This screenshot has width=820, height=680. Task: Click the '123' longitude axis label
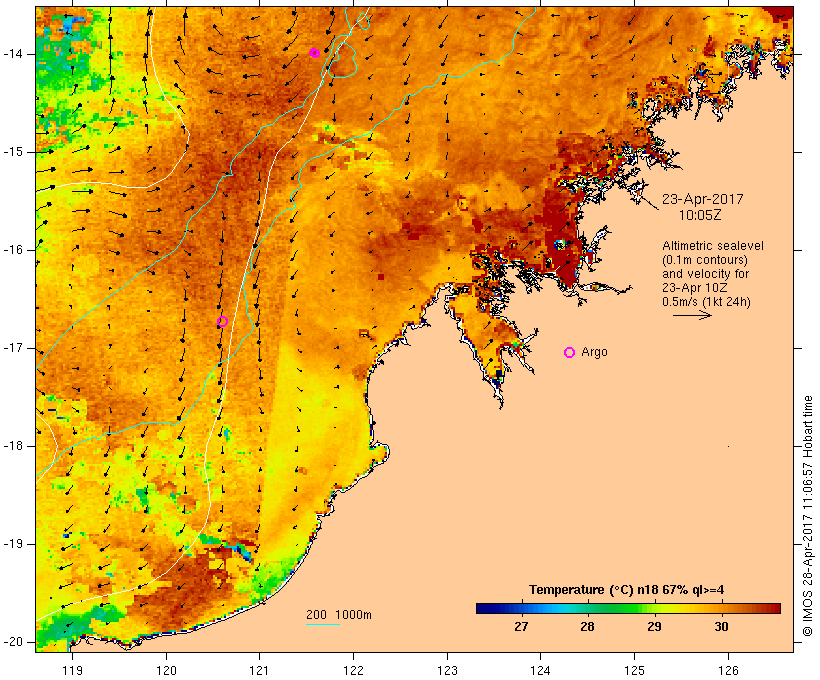[x=447, y=670]
